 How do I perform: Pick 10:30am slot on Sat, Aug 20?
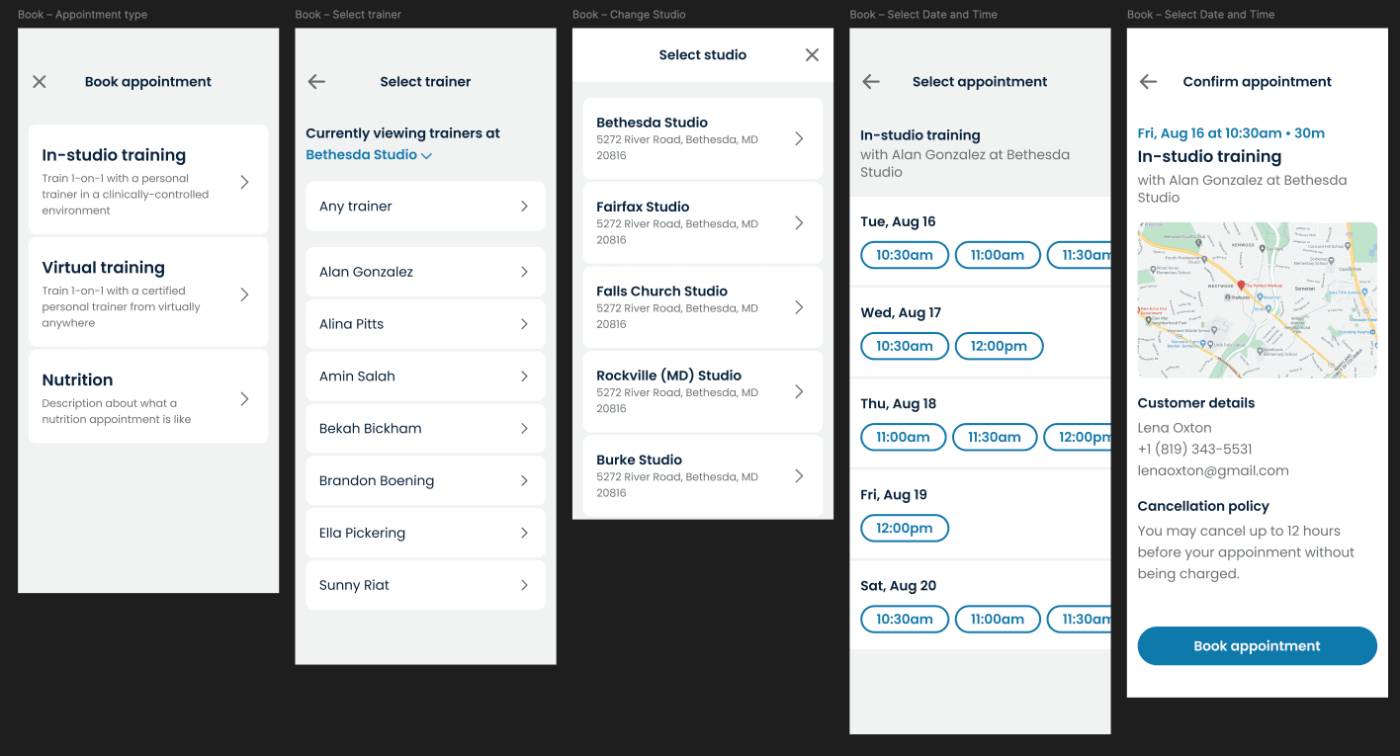(x=904, y=619)
